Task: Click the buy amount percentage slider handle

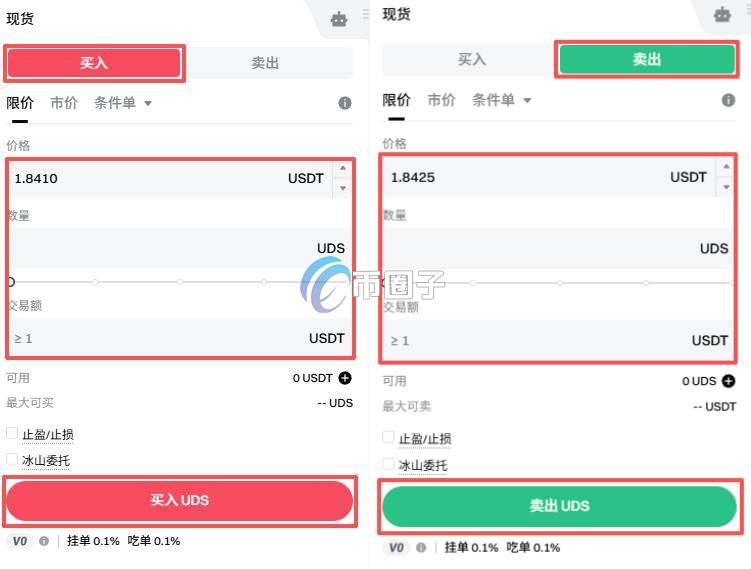Action: point(11,282)
